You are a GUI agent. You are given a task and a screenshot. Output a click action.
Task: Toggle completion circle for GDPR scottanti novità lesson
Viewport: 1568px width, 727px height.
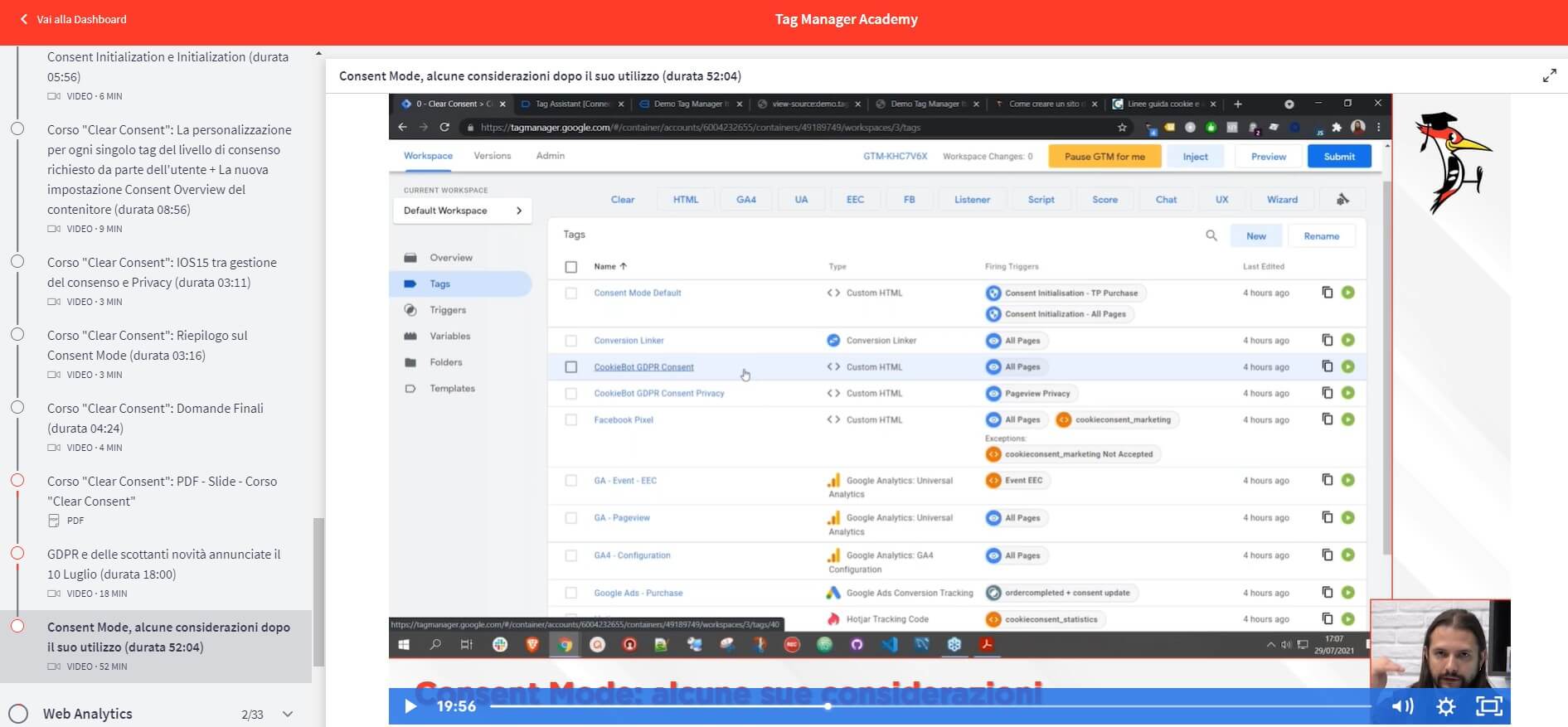[x=17, y=553]
